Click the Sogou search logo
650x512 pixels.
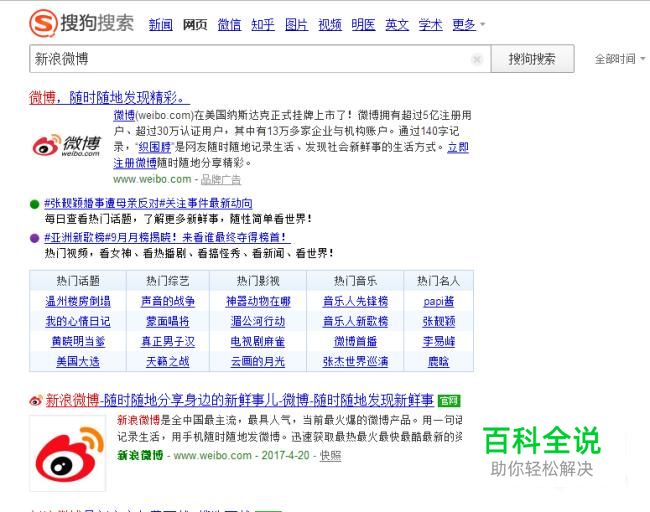(81, 23)
